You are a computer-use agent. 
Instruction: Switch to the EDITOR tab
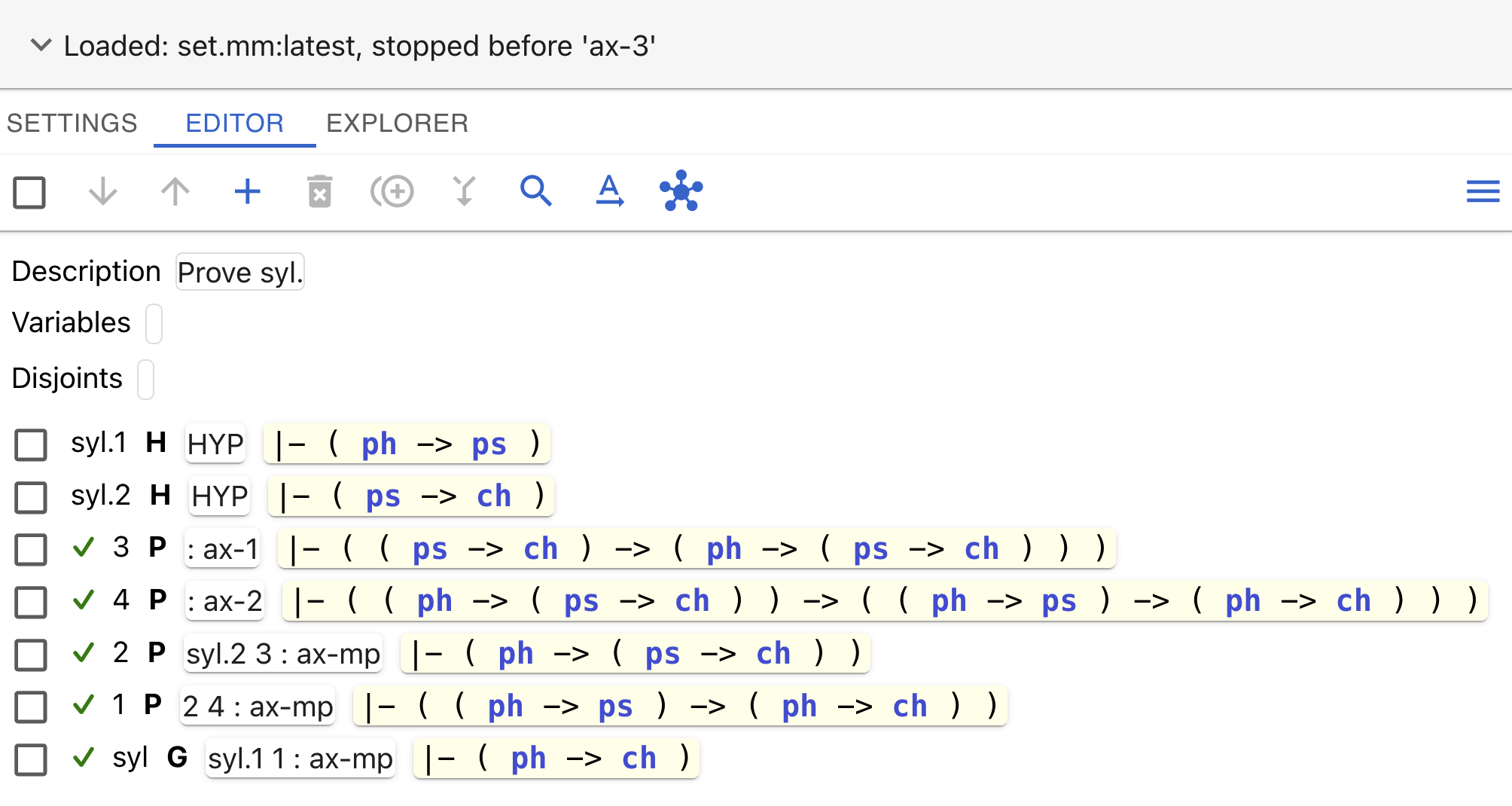(235, 123)
